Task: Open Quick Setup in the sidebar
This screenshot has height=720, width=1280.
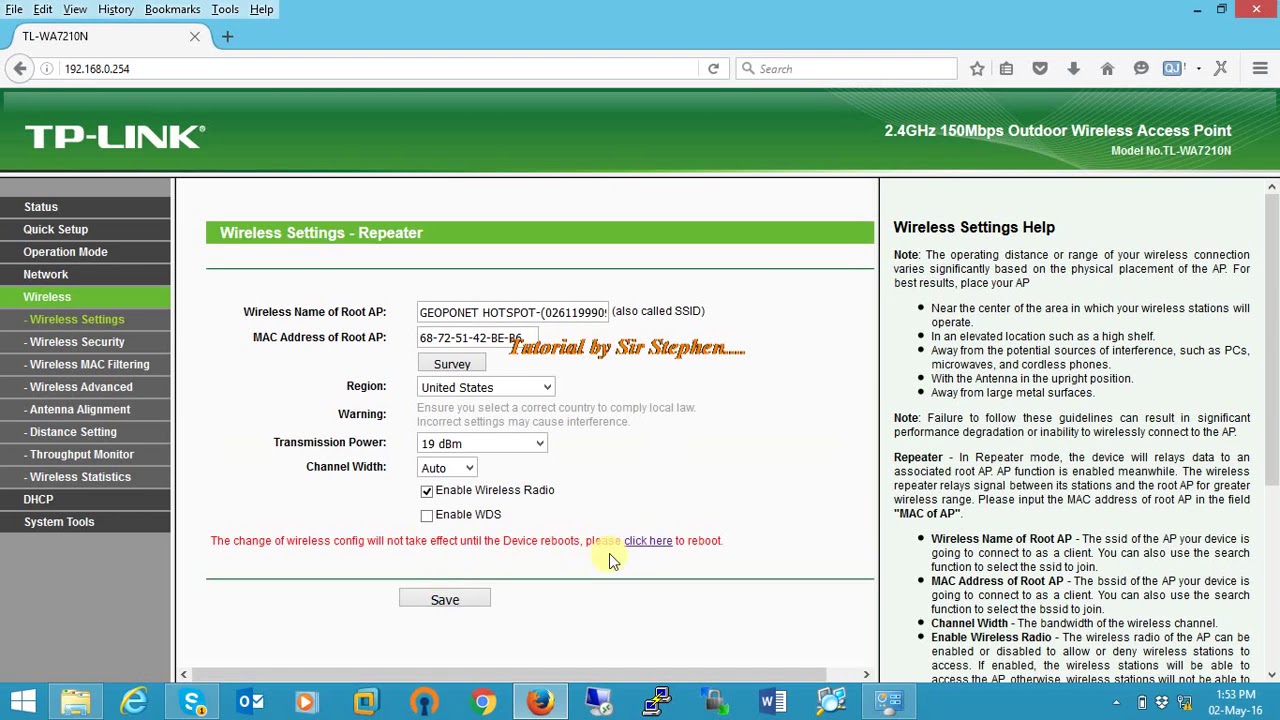Action: pyautogui.click(x=86, y=229)
